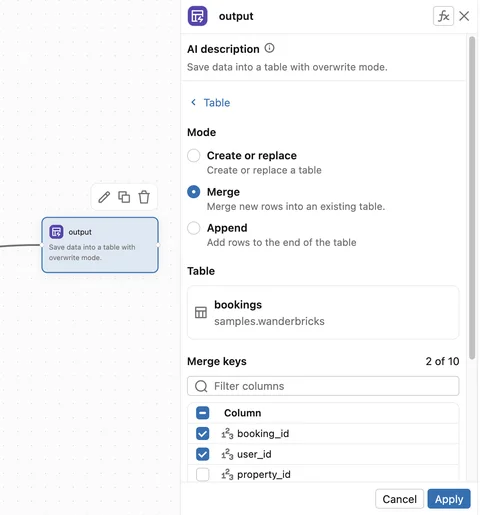
Task: Click the 'Mode' section heading
Action: point(201,132)
